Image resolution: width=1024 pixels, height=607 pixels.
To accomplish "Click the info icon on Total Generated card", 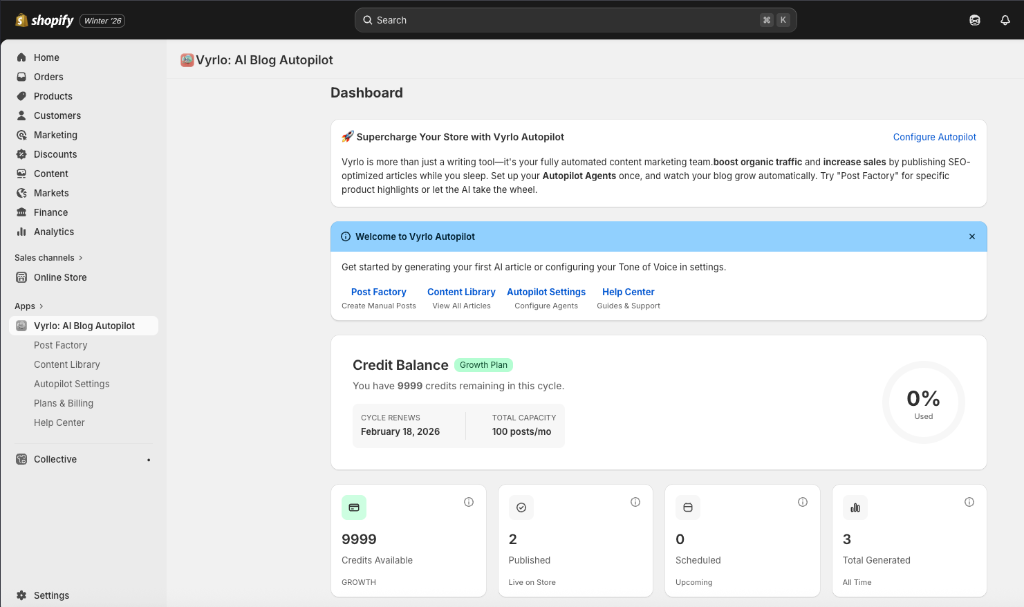I will click(969, 502).
